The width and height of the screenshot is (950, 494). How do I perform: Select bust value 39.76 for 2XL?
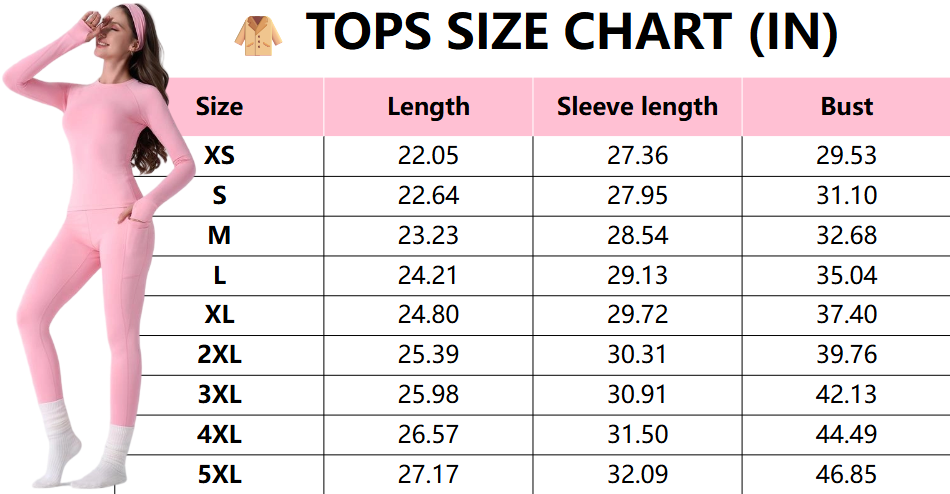(x=846, y=355)
